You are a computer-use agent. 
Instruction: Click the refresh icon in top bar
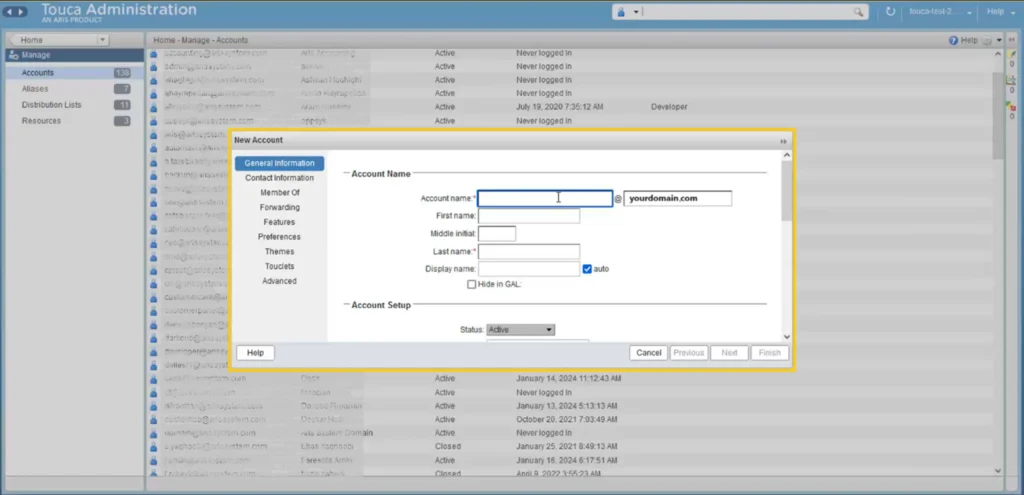(890, 12)
